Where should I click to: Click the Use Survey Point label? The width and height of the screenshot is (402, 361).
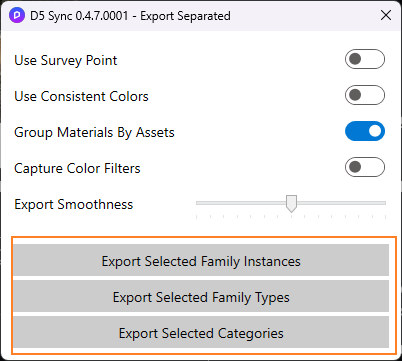pos(66,60)
